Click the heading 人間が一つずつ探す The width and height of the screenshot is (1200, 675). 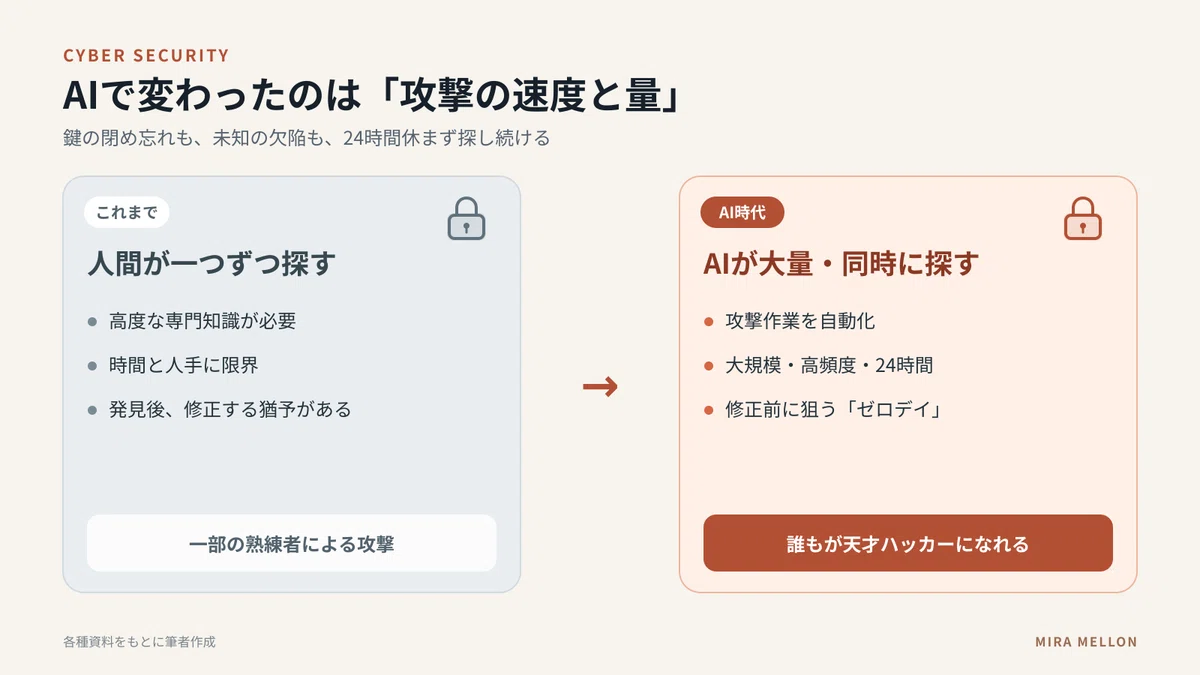click(211, 264)
